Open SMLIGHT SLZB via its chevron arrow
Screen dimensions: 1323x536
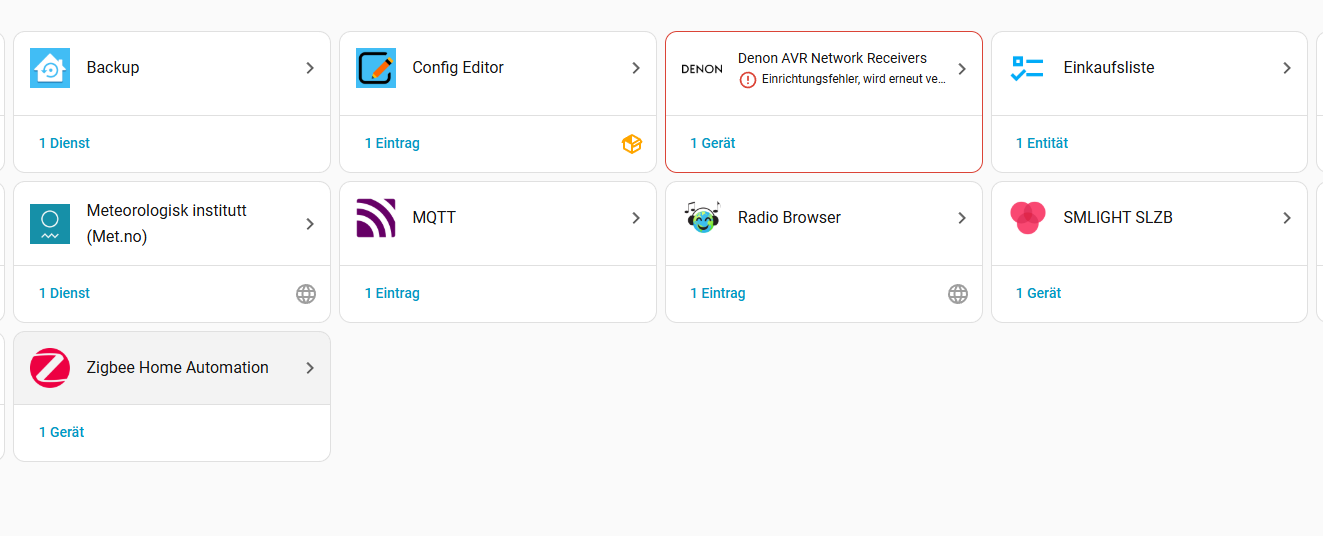pos(1287,218)
